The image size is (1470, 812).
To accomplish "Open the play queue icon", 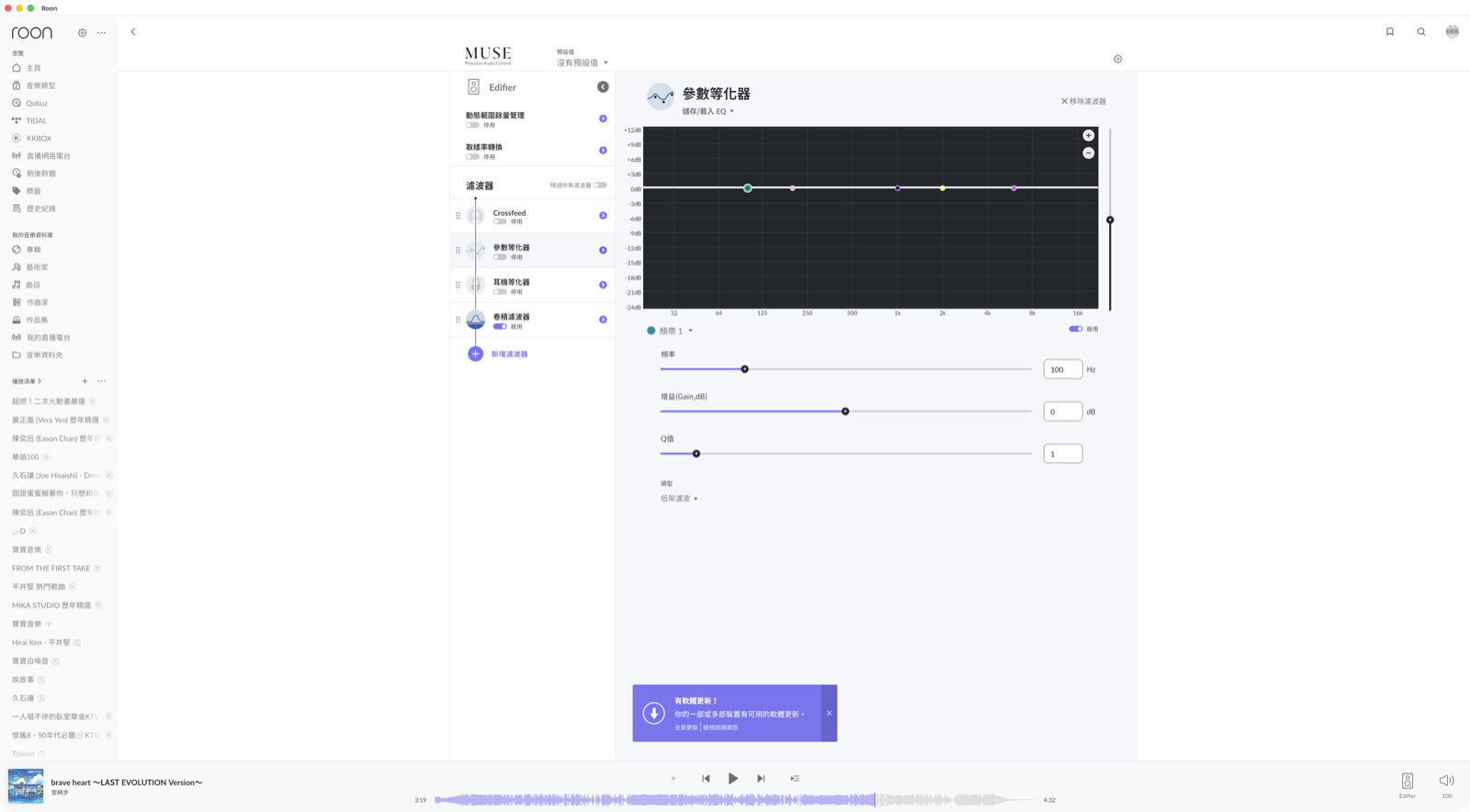I will click(795, 778).
